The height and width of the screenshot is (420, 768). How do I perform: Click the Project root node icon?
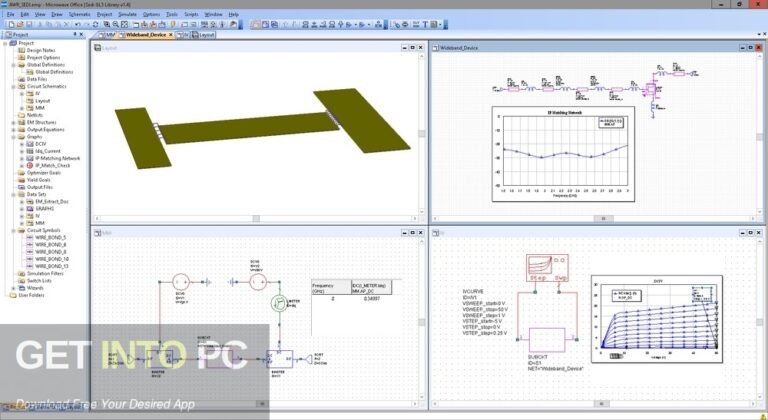coord(13,43)
